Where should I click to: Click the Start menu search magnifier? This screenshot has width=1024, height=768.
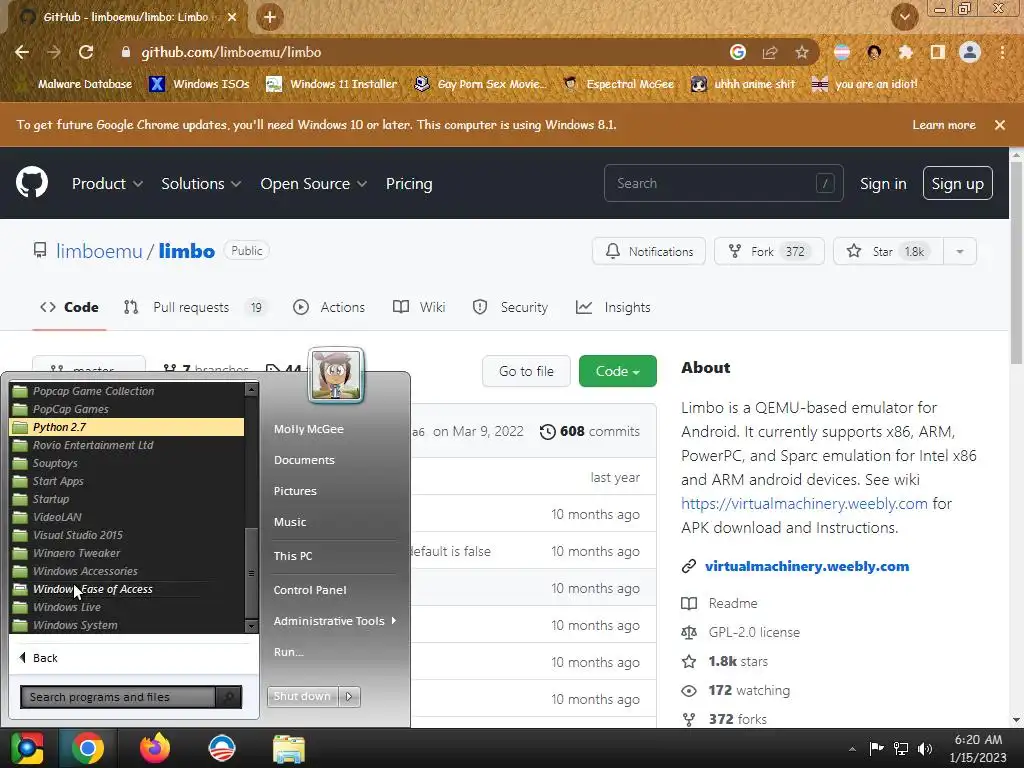(229, 697)
